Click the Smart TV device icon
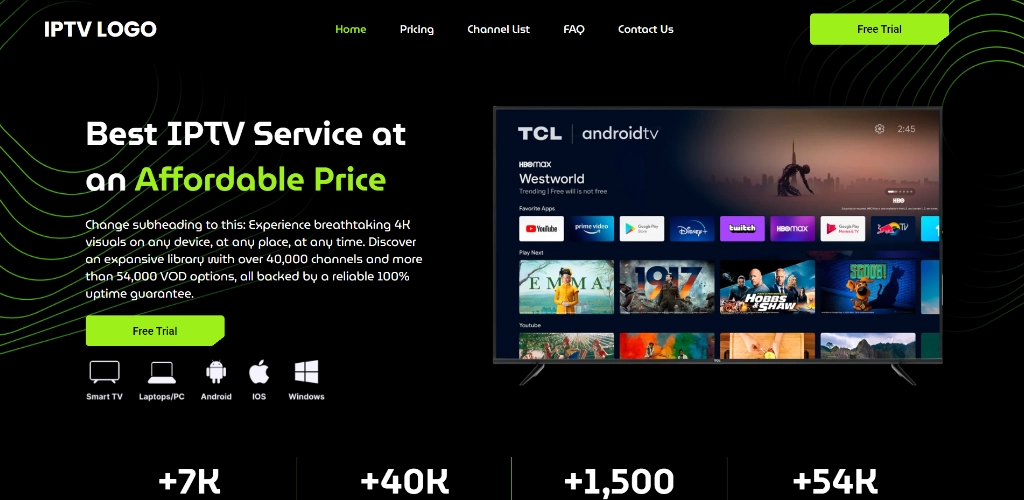 point(104,371)
